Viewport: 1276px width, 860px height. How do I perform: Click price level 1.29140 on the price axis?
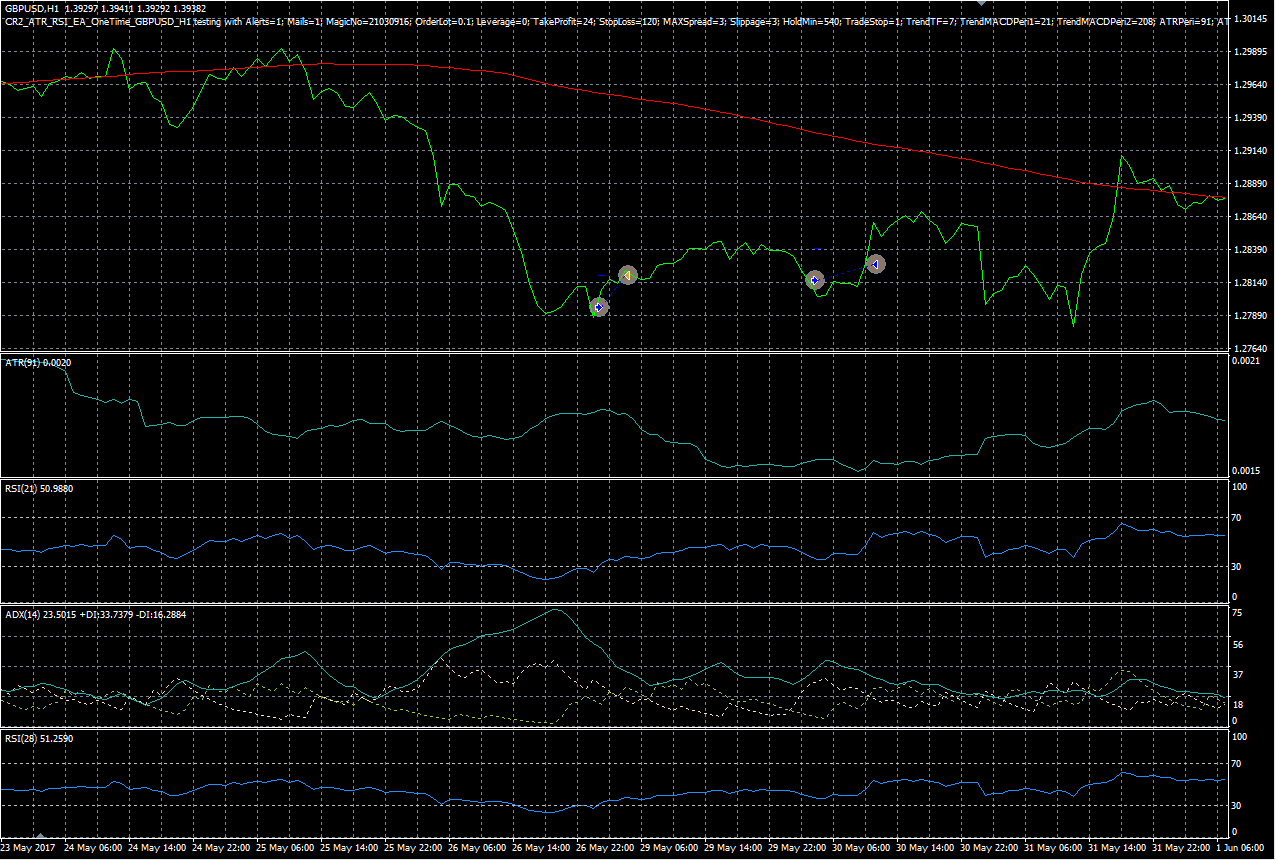(x=1251, y=151)
